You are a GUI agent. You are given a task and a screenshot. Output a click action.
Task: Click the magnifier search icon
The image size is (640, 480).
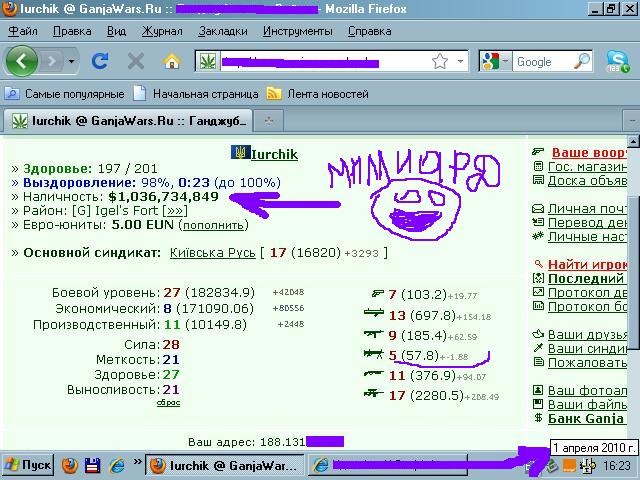582,61
